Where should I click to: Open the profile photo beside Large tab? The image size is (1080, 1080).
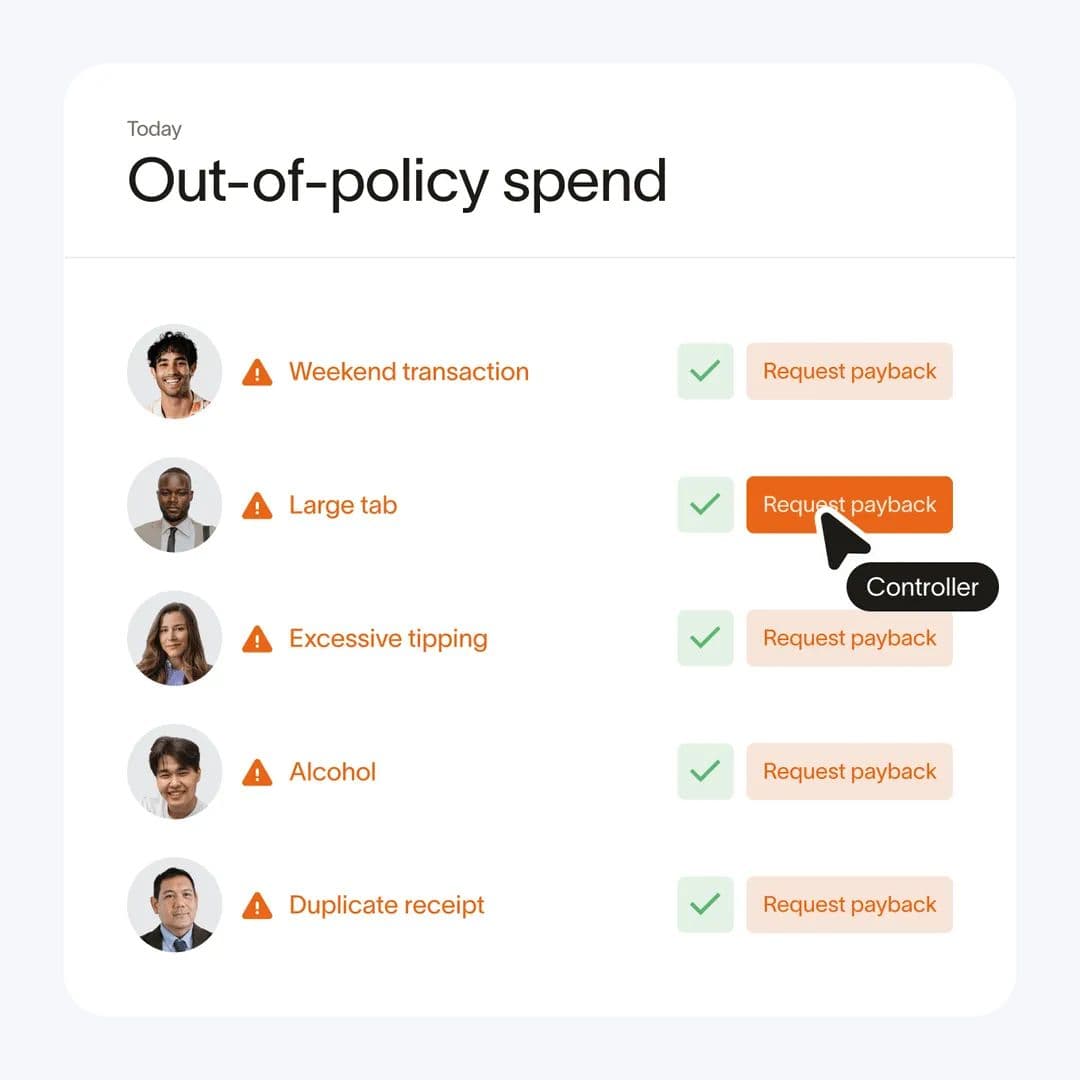click(x=174, y=505)
